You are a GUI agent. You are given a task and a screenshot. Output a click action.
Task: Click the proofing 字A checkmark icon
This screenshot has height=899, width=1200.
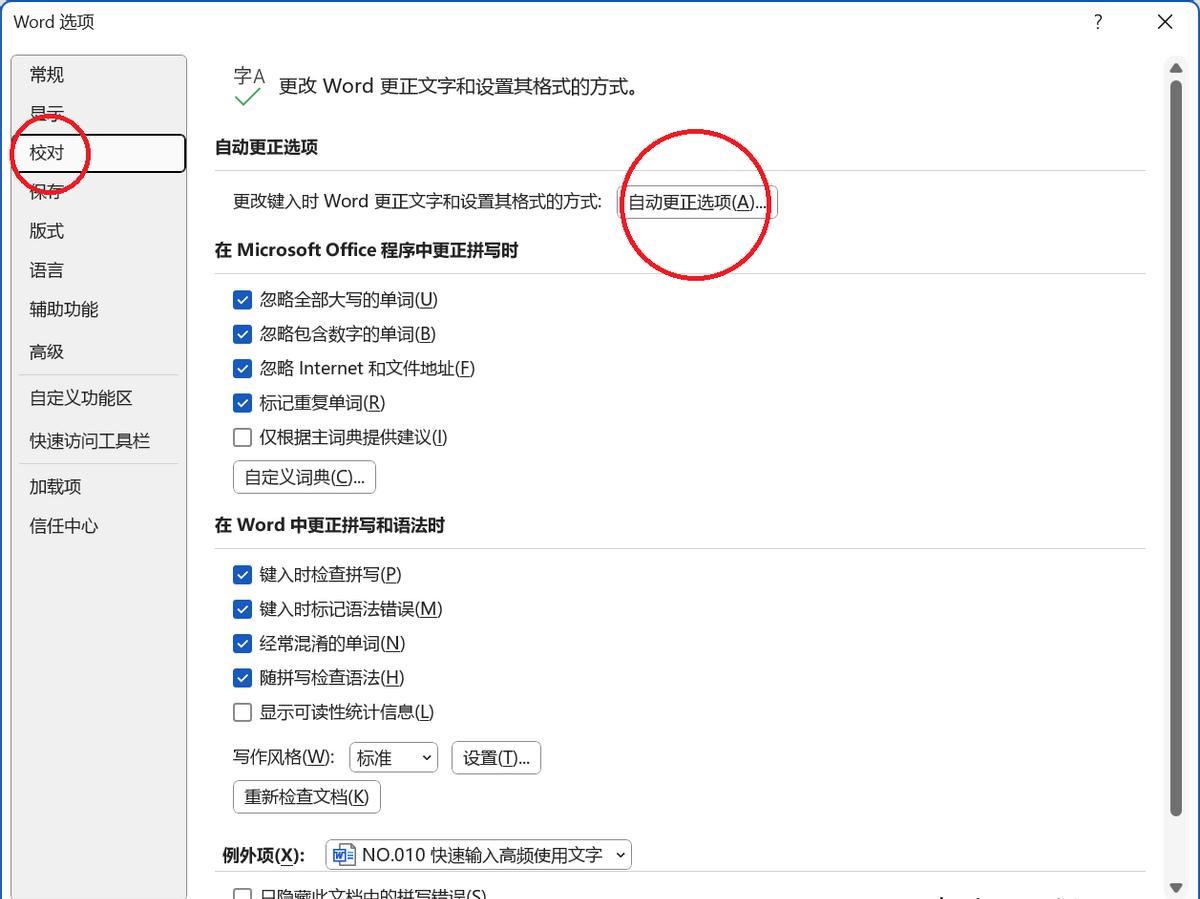pos(249,86)
